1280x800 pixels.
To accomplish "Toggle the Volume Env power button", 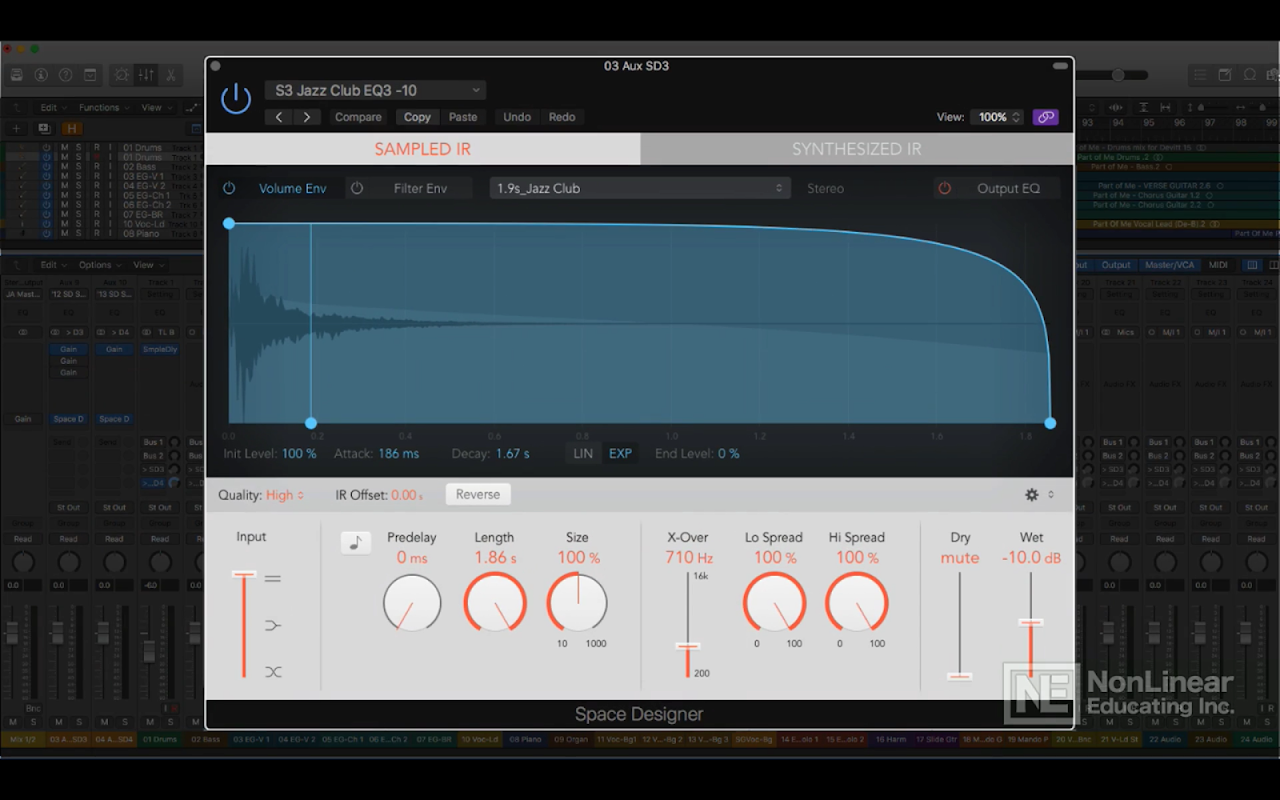I will point(229,188).
